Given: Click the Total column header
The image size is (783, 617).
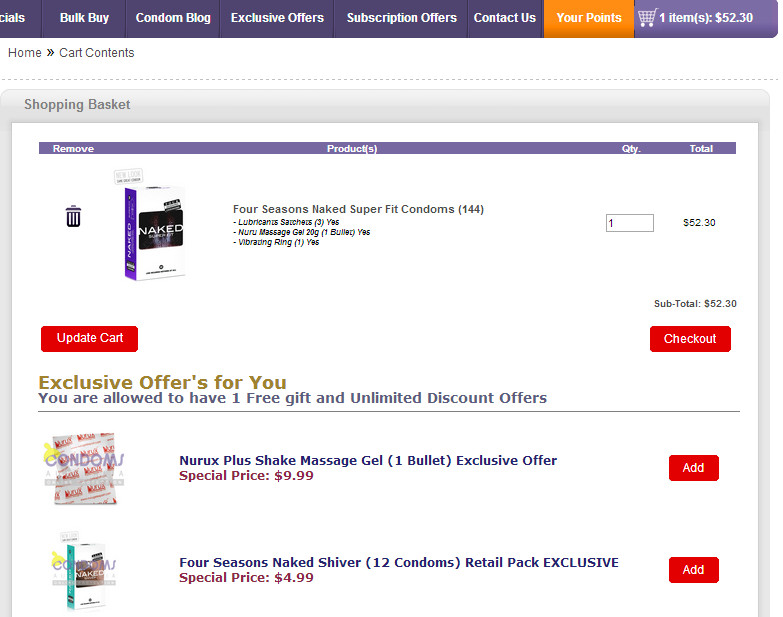Looking at the screenshot, I should 701,148.
